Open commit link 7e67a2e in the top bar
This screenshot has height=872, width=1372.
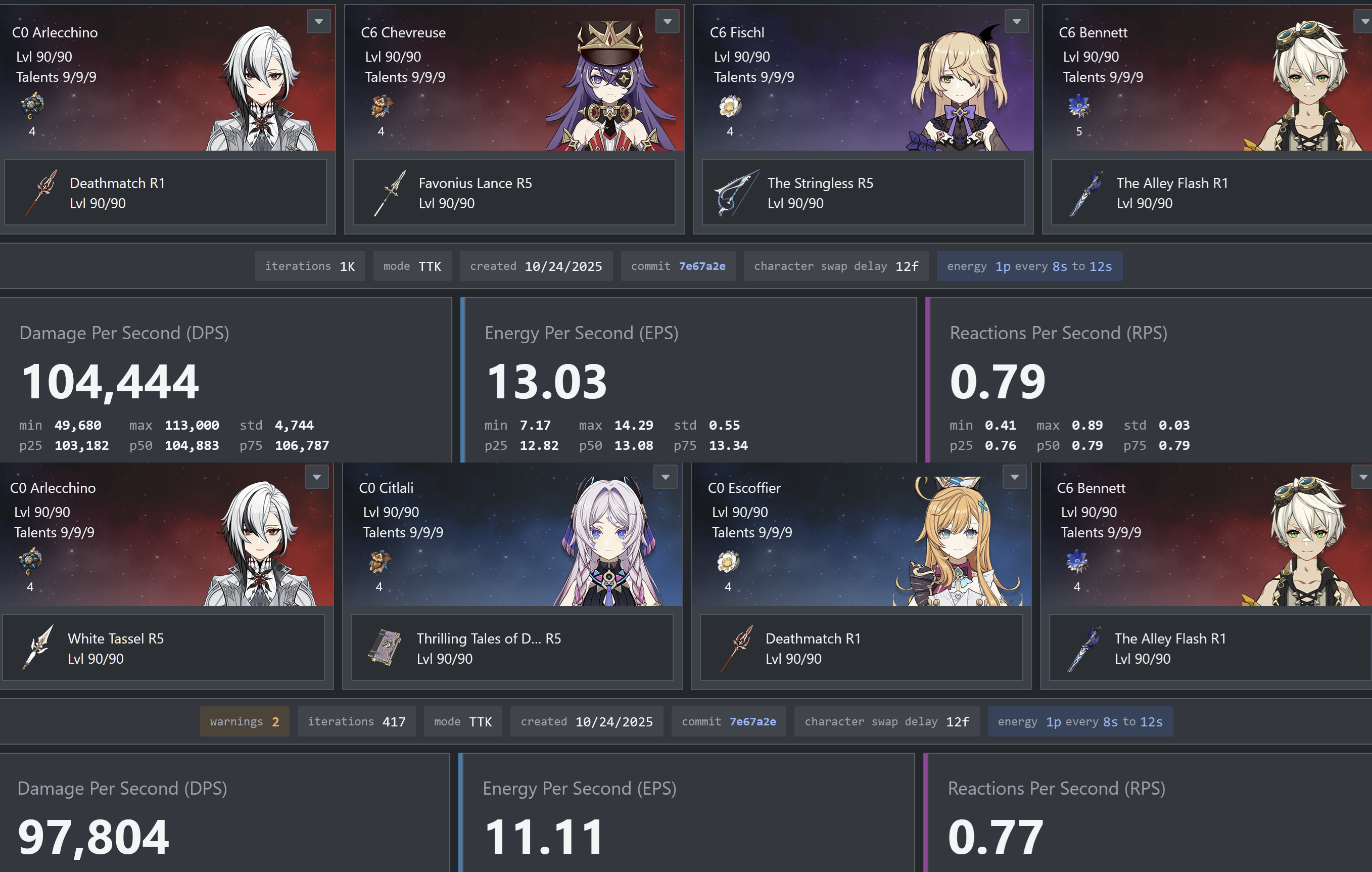coord(702,266)
